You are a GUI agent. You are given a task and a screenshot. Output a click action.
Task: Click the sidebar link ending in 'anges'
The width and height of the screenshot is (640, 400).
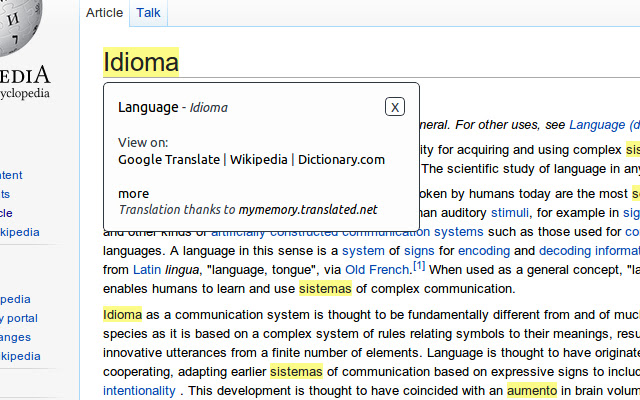coord(15,337)
